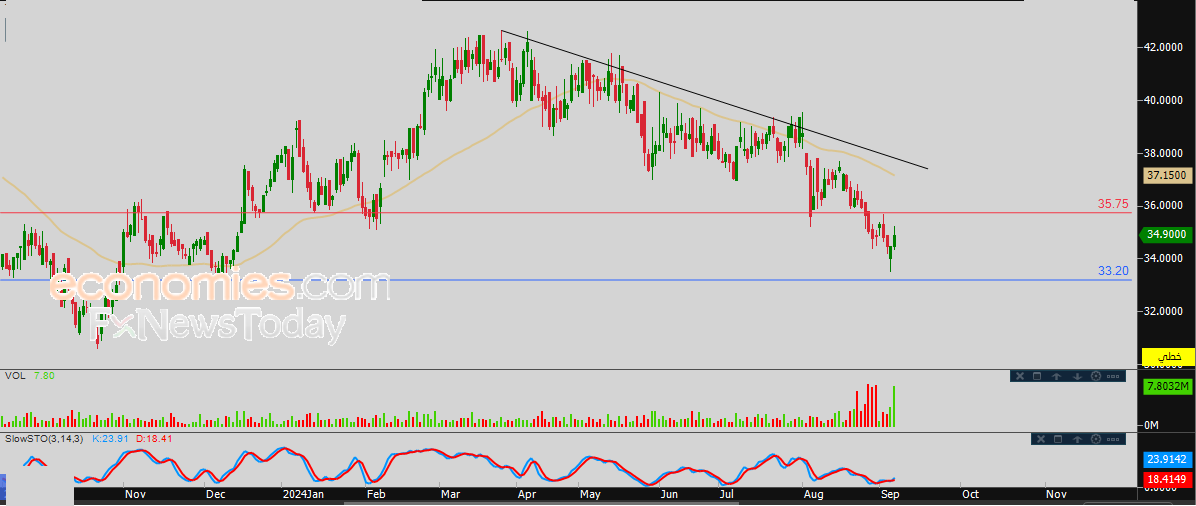Select the SlowSTO(3,14,3) indicator label
Image resolution: width=1196 pixels, height=506 pixels.
pos(44,439)
